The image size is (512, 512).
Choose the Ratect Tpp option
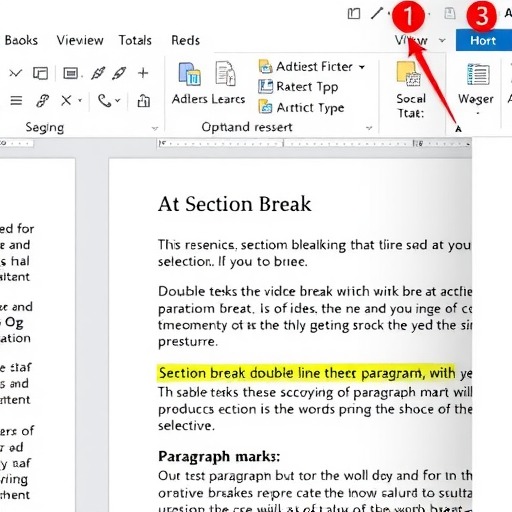pos(299,87)
